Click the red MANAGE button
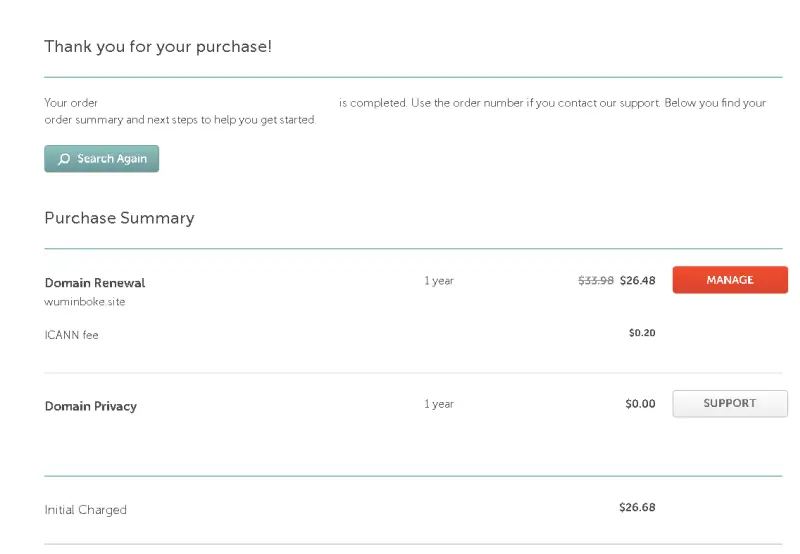Image resolution: width=800 pixels, height=554 pixels. (729, 280)
